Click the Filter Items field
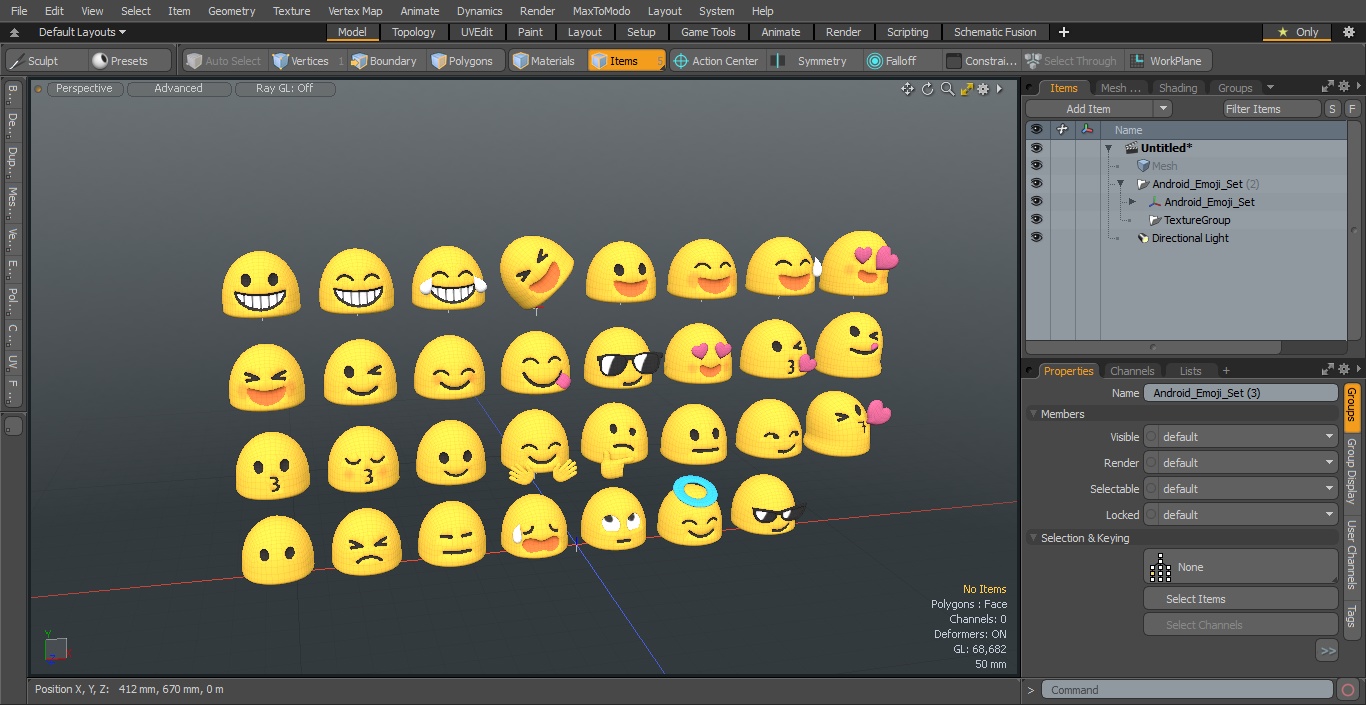The width and height of the screenshot is (1366, 705). 1272,109
